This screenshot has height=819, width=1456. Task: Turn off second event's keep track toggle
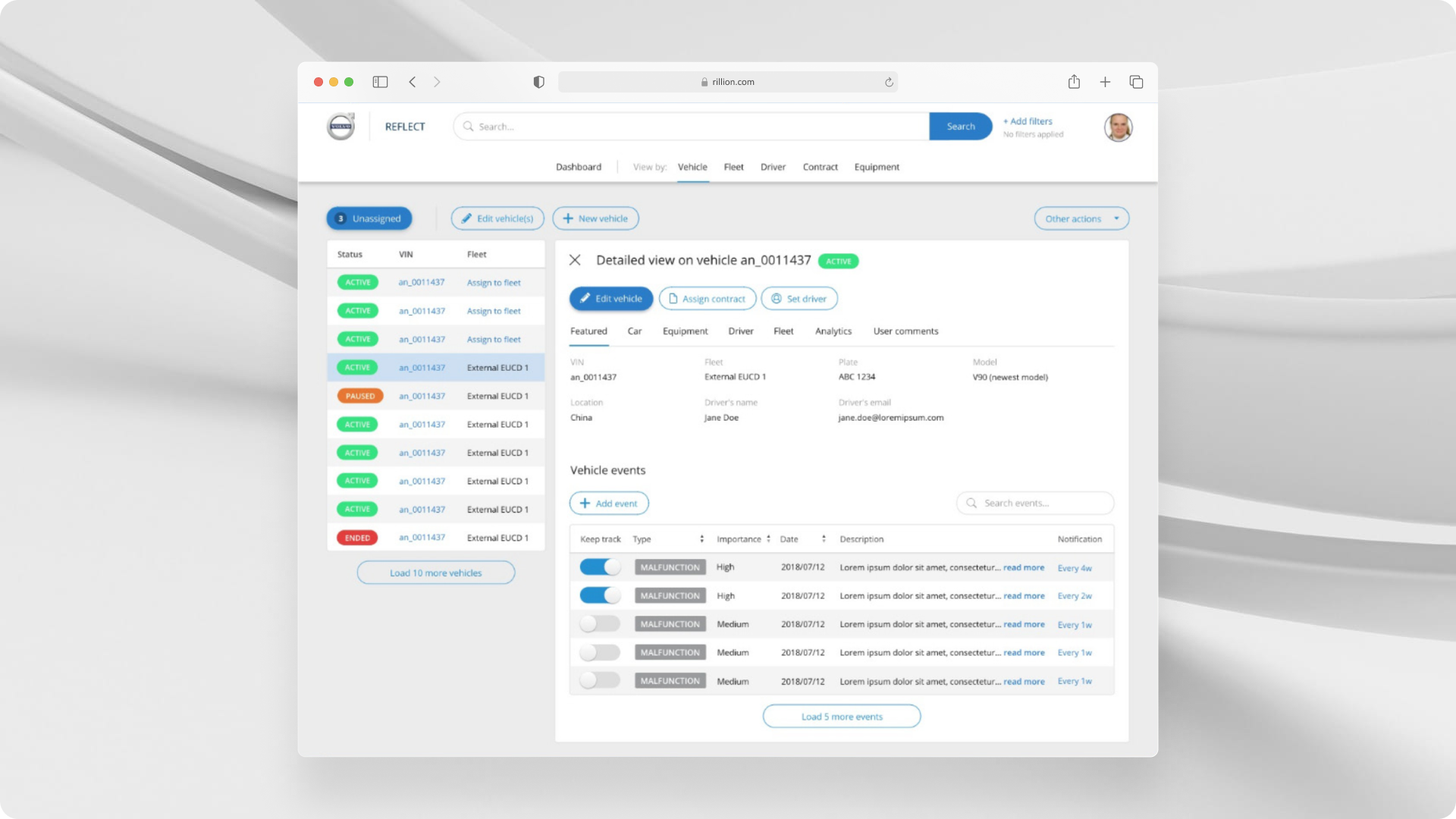coord(600,595)
